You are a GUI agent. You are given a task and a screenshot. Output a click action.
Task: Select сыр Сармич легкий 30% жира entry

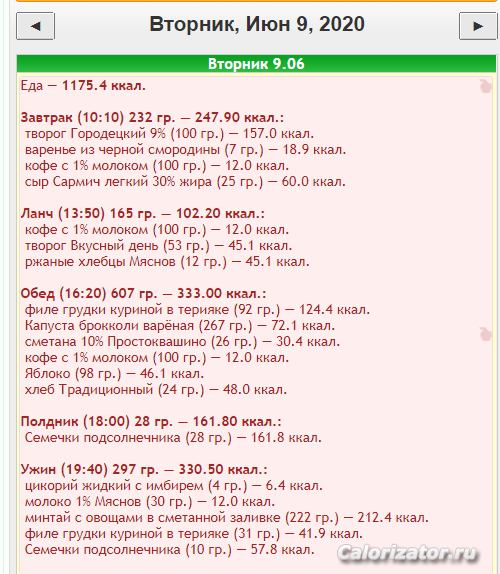click(185, 182)
